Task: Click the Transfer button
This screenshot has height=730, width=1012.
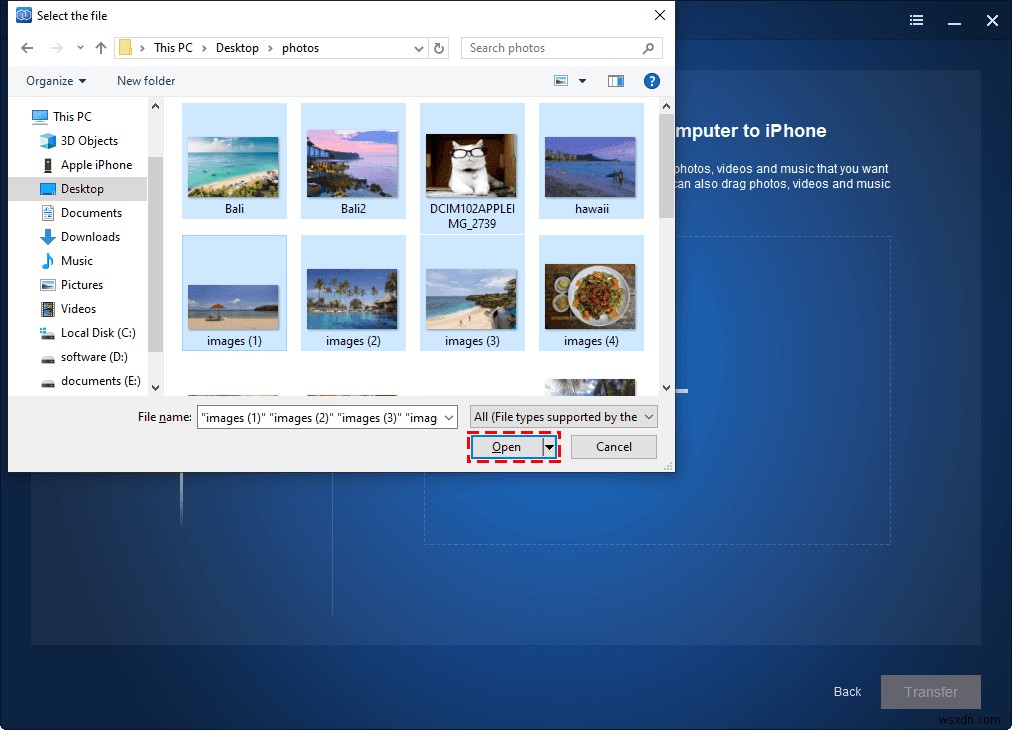Action: coord(930,691)
